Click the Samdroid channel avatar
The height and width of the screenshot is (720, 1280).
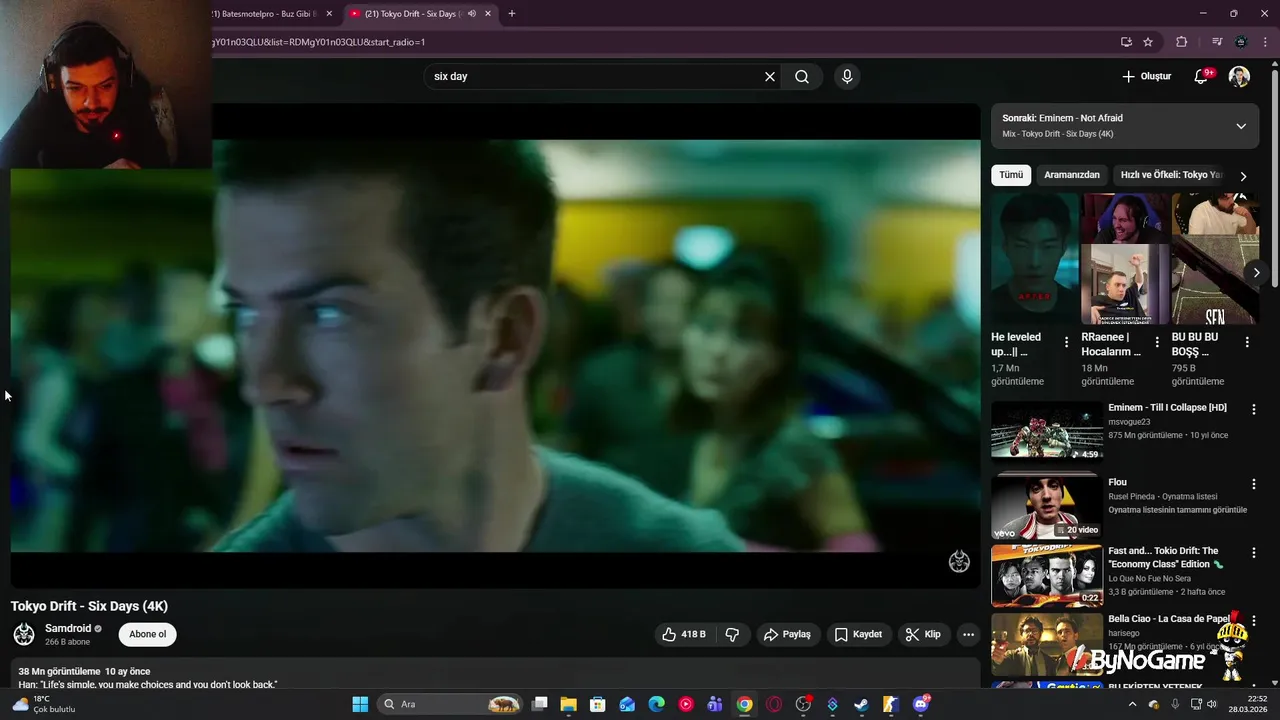23,634
